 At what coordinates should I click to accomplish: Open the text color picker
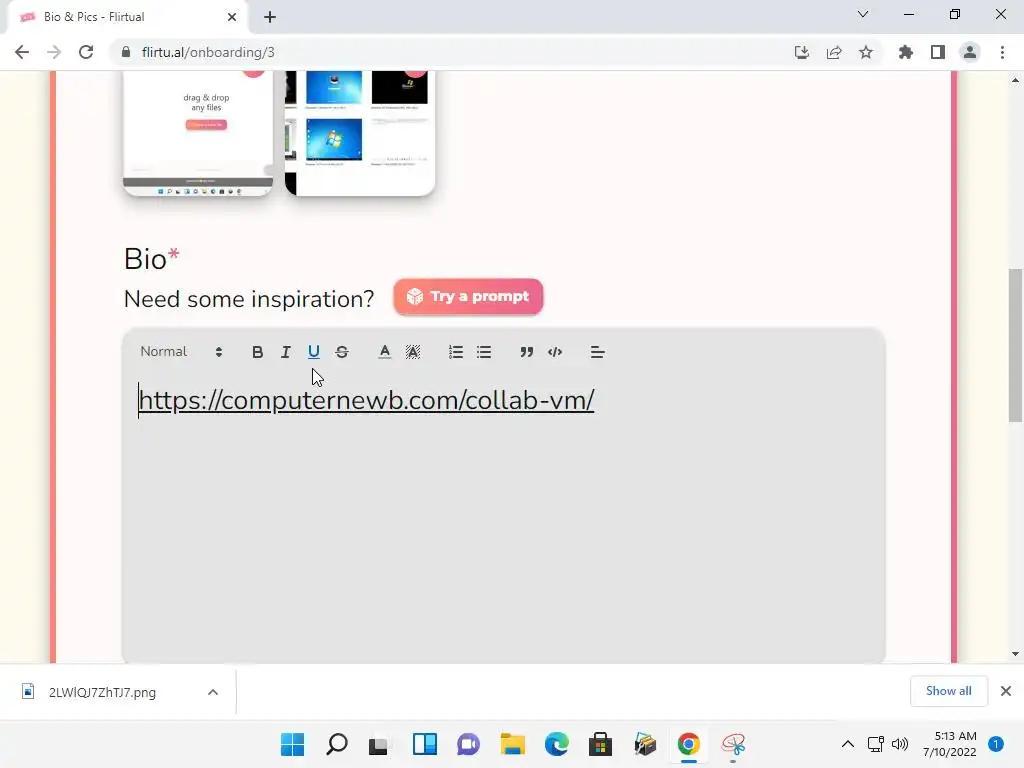pos(385,352)
